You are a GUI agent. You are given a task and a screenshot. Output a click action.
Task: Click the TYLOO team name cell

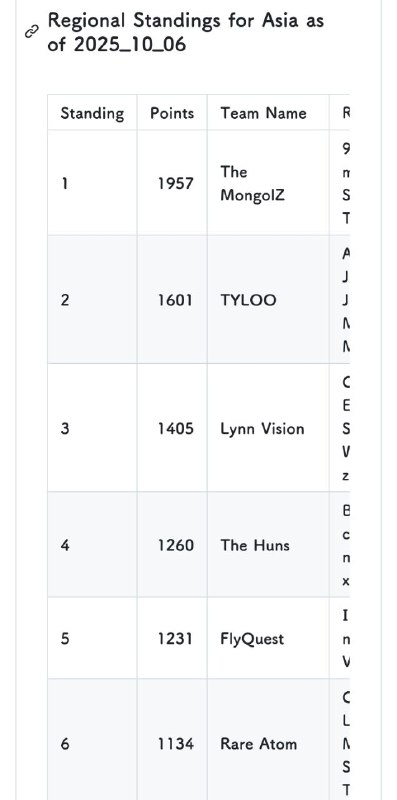[268, 299]
